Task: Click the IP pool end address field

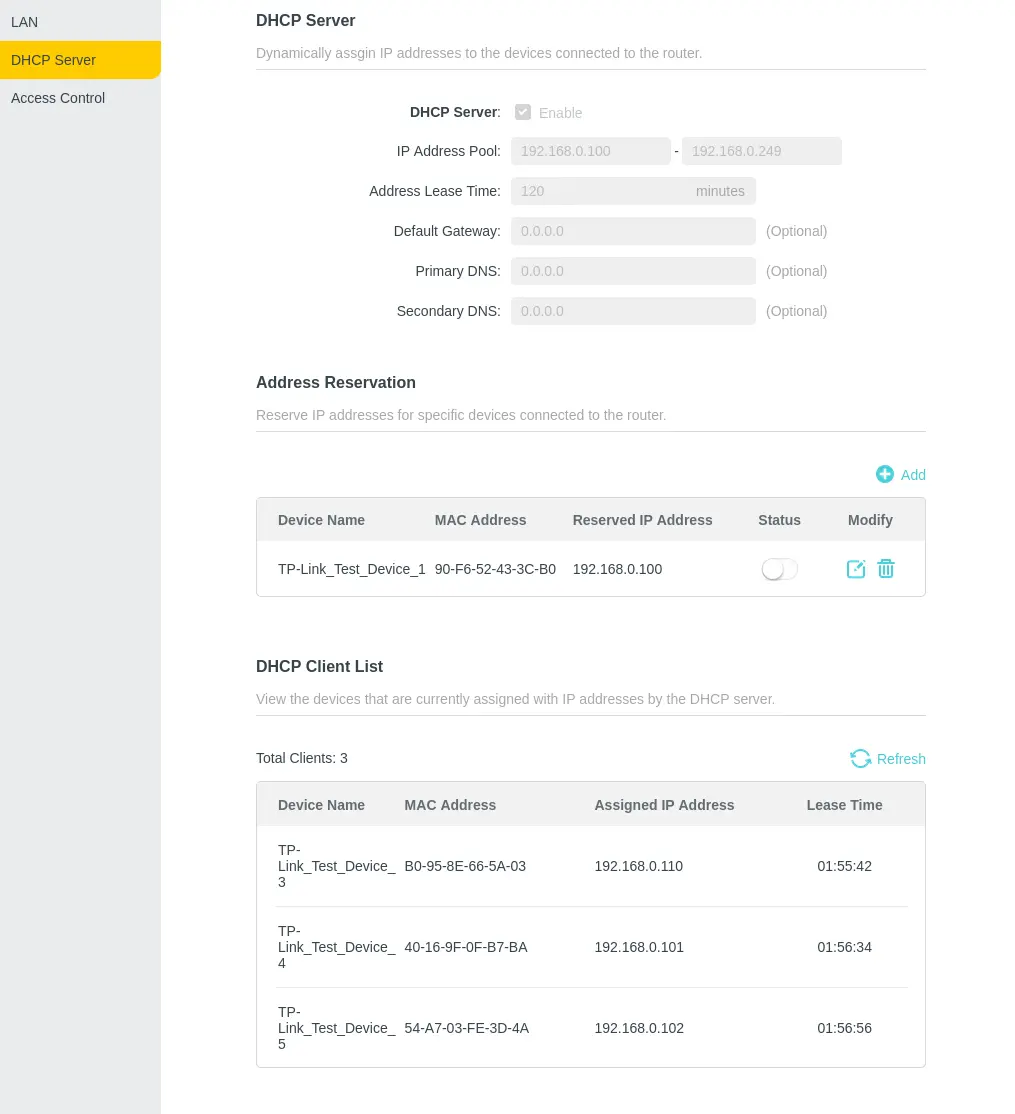Action: 761,151
